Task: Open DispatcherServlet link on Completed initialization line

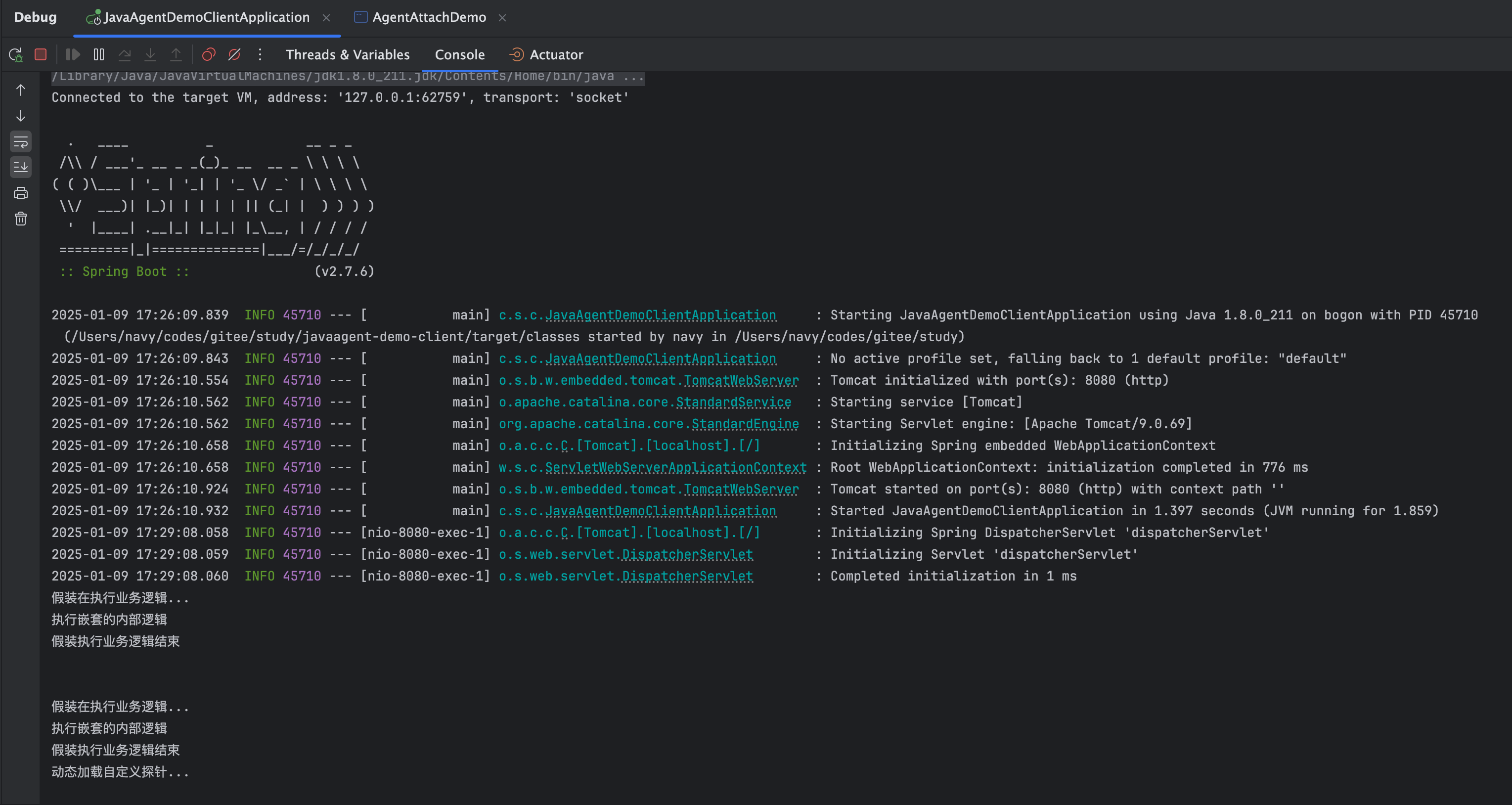Action: 687,576
